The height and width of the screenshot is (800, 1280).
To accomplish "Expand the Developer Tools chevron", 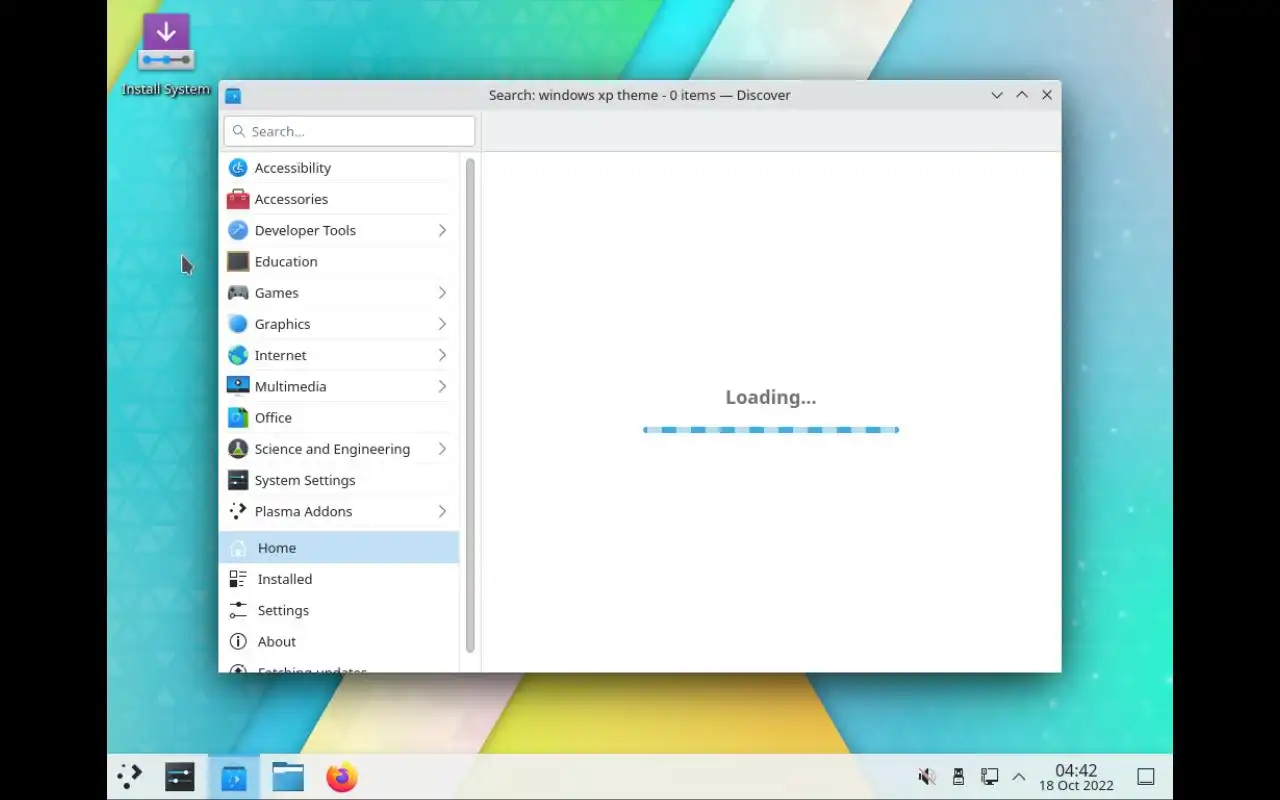I will point(442,230).
